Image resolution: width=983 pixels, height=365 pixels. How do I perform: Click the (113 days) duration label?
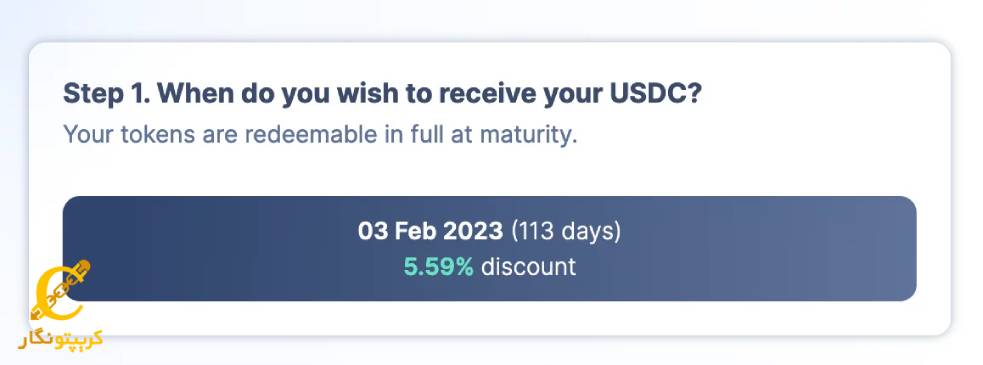[566, 231]
